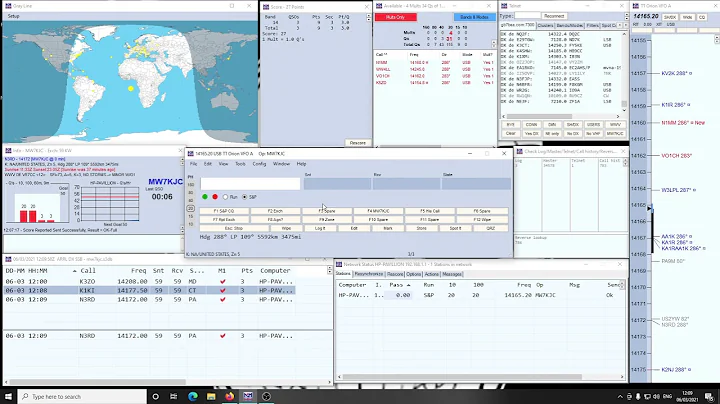Click the Wide button in bandmap
Viewport: 720px width, 404px height.
click(687, 17)
